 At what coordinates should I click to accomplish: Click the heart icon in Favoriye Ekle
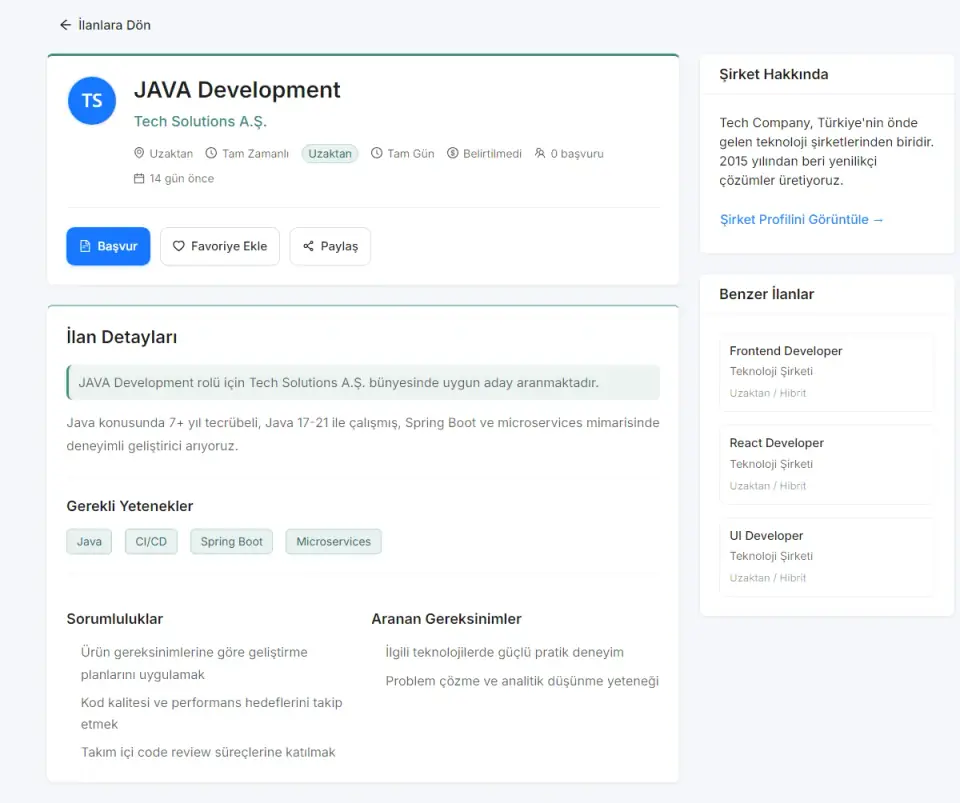pos(178,246)
